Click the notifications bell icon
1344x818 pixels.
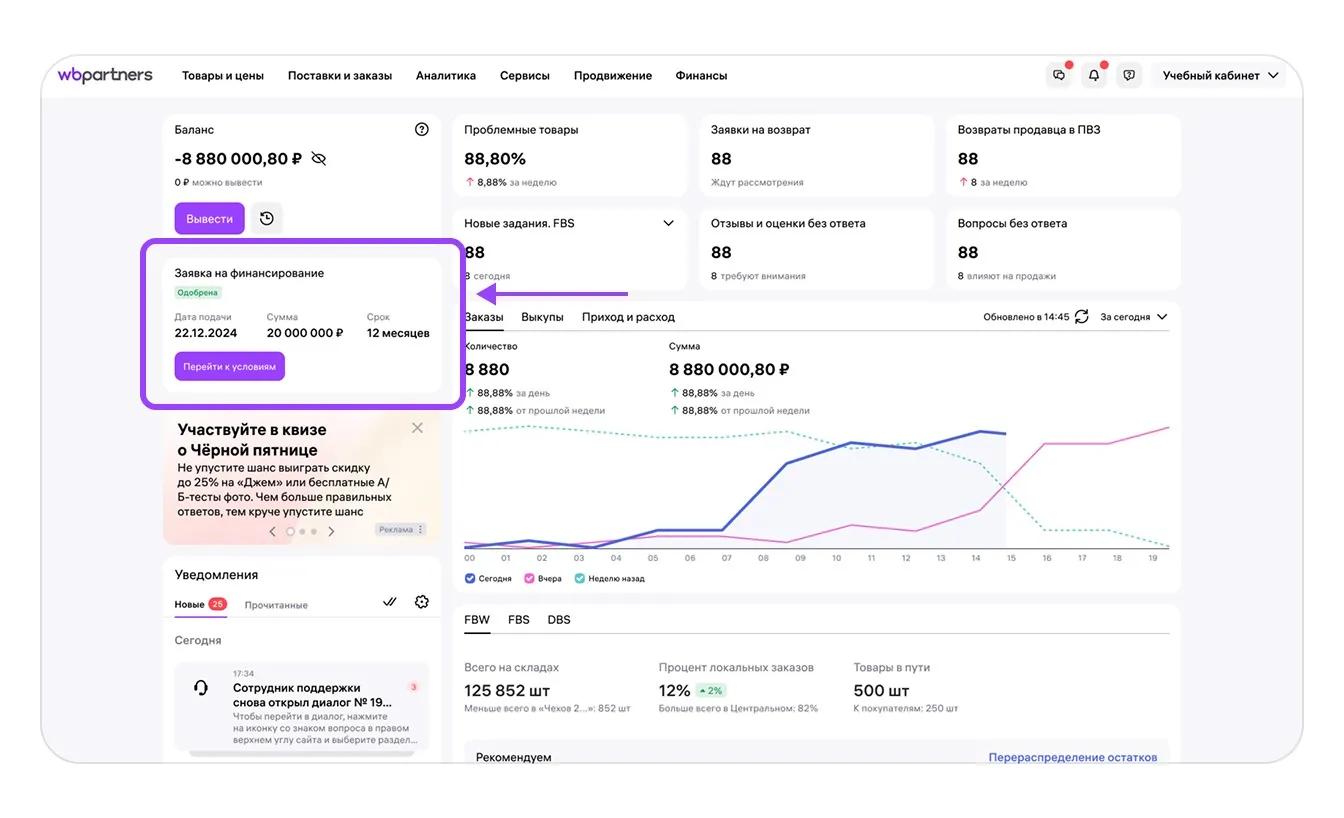(1094, 76)
